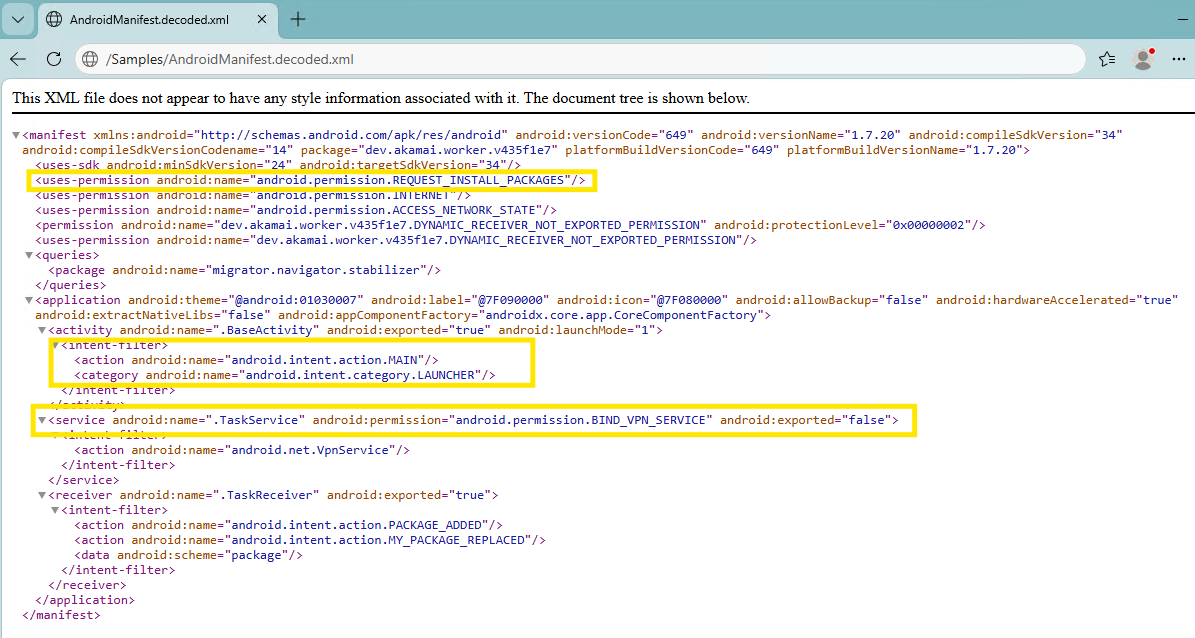Click the 'no style information' notice text
This screenshot has height=638, width=1195.
tap(380, 98)
